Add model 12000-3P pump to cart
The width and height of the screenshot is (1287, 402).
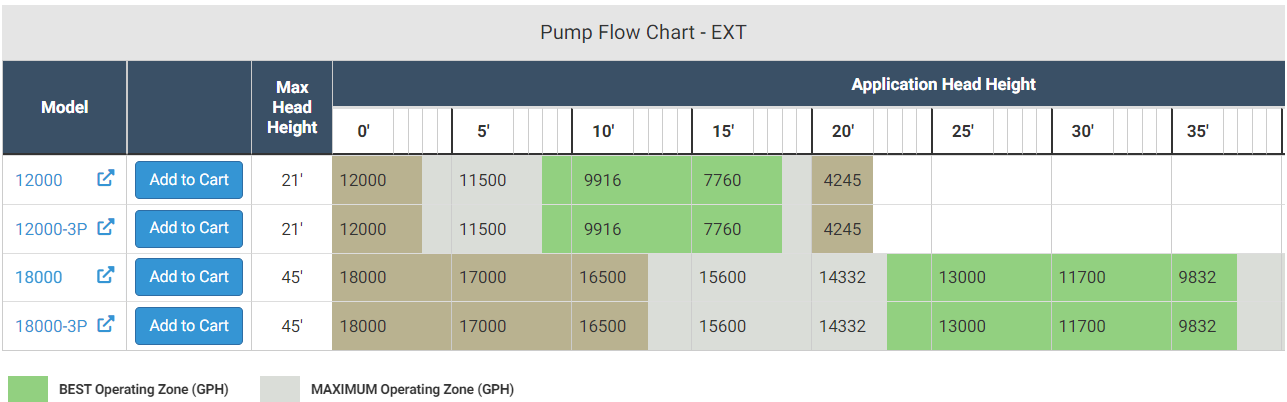(189, 228)
